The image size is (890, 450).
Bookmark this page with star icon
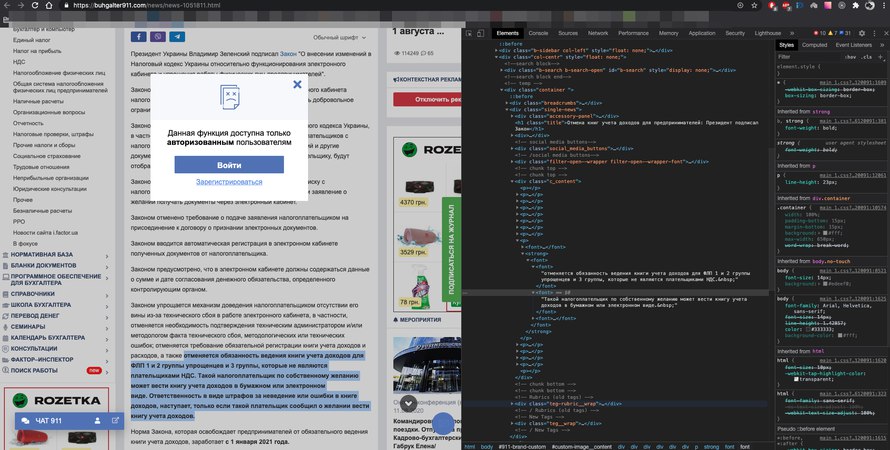tap(754, 5)
